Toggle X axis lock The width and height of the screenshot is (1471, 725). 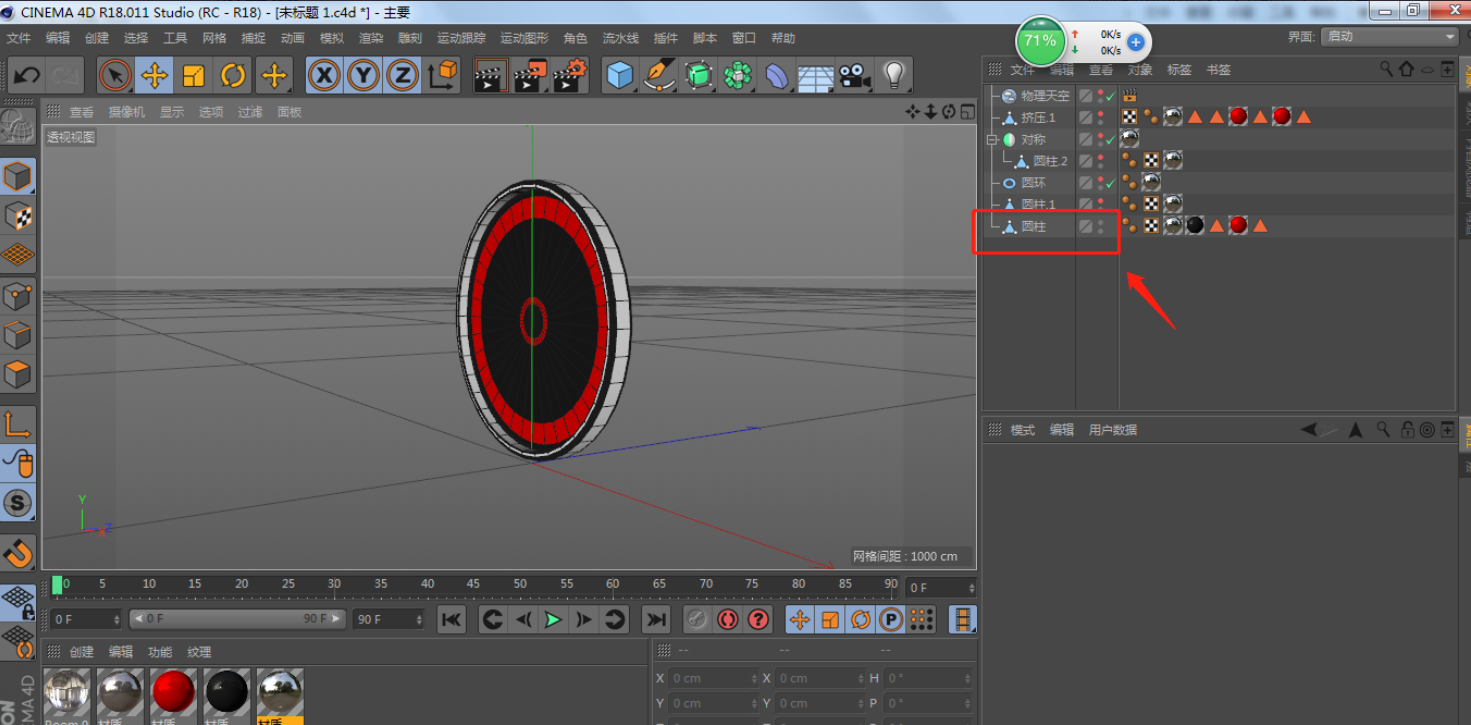[323, 75]
